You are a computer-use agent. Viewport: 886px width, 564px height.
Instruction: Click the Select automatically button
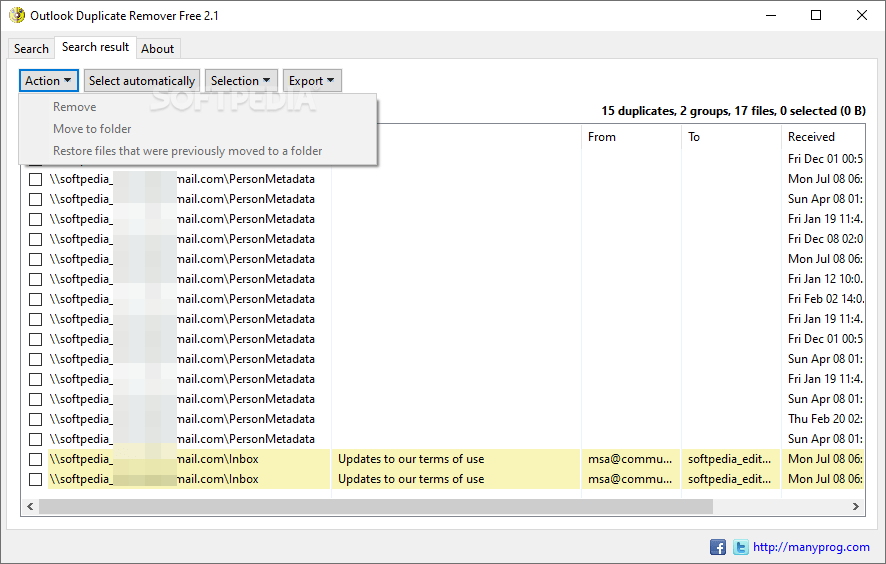pyautogui.click(x=142, y=81)
